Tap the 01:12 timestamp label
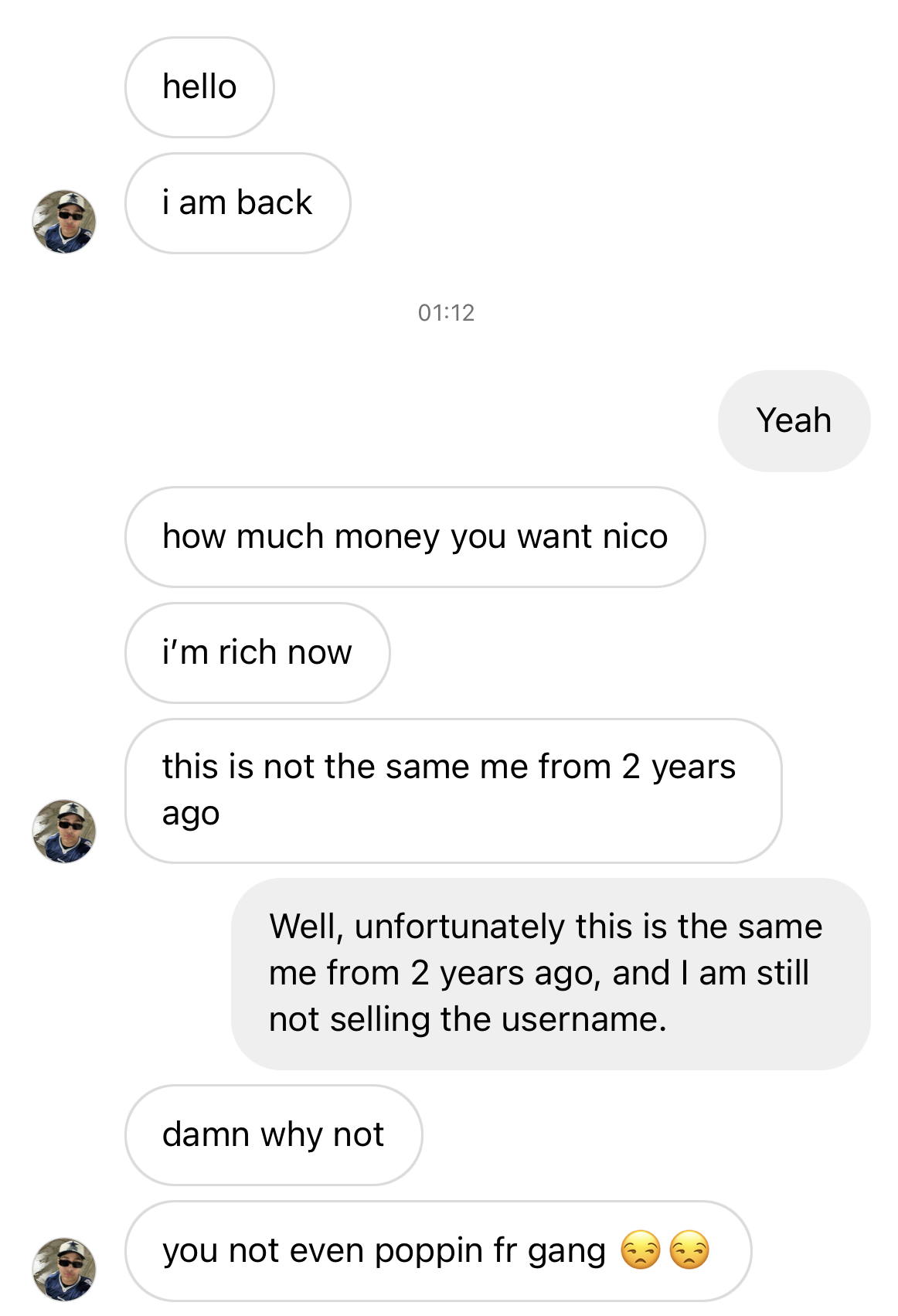The width and height of the screenshot is (898, 1316). (x=446, y=313)
